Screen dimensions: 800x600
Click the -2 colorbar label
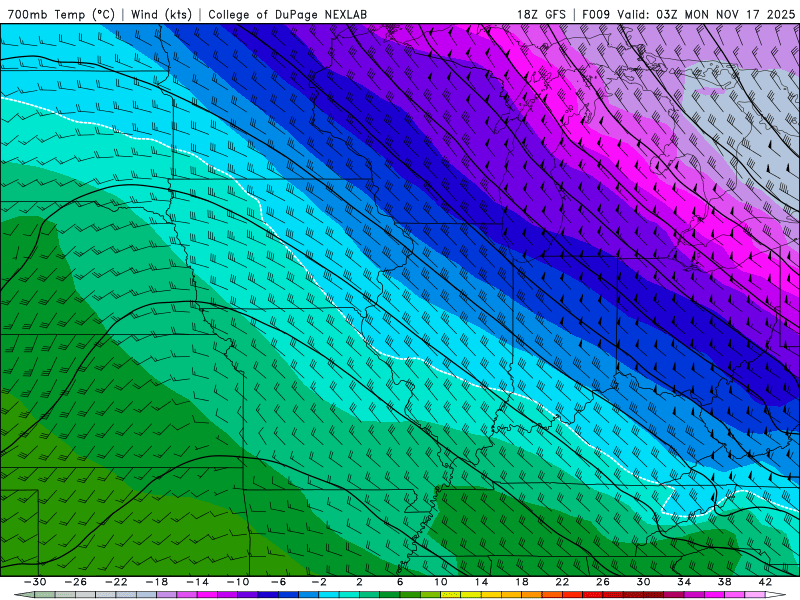point(319,582)
